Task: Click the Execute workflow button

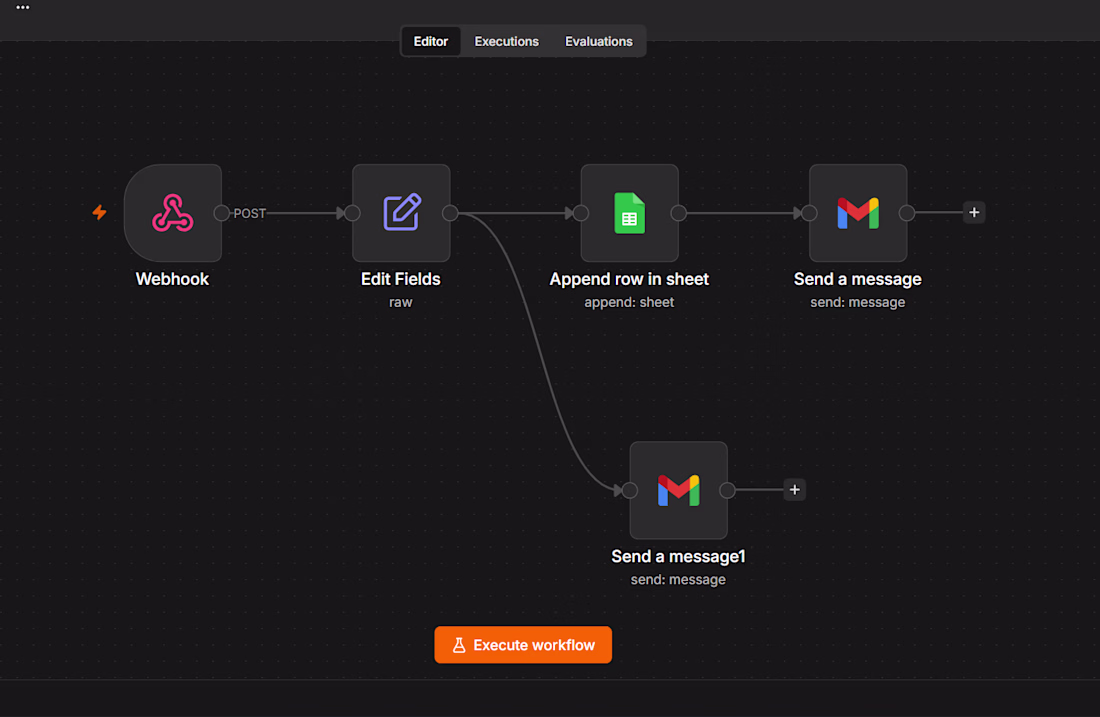Action: pyautogui.click(x=523, y=645)
